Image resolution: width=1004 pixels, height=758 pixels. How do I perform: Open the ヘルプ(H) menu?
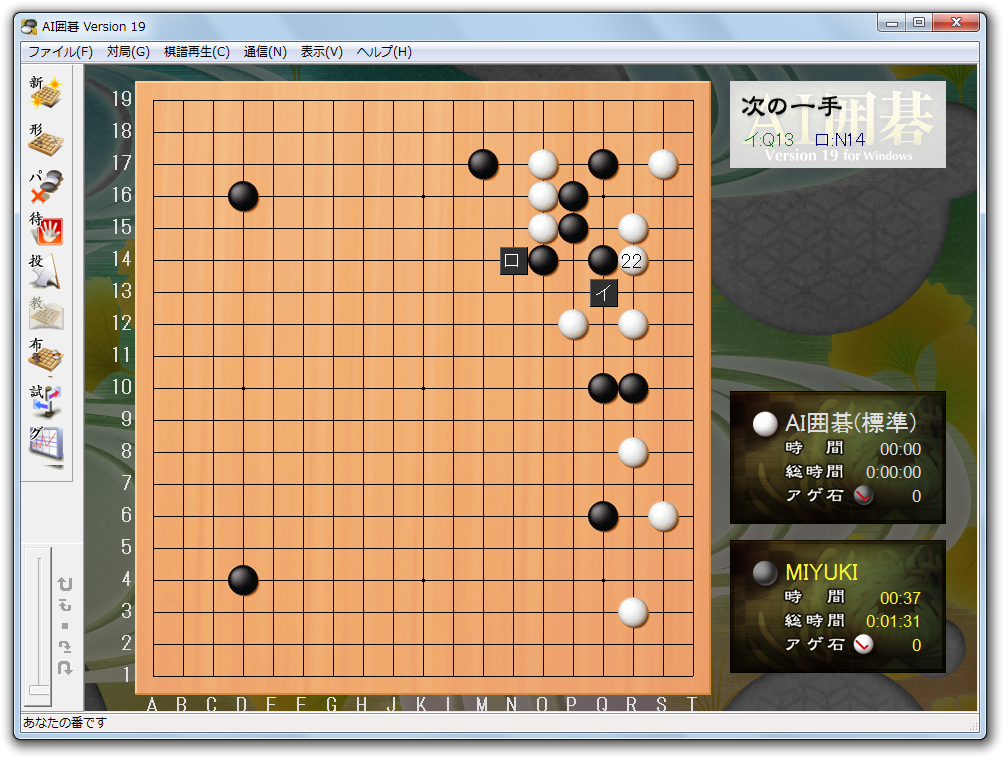(x=384, y=52)
